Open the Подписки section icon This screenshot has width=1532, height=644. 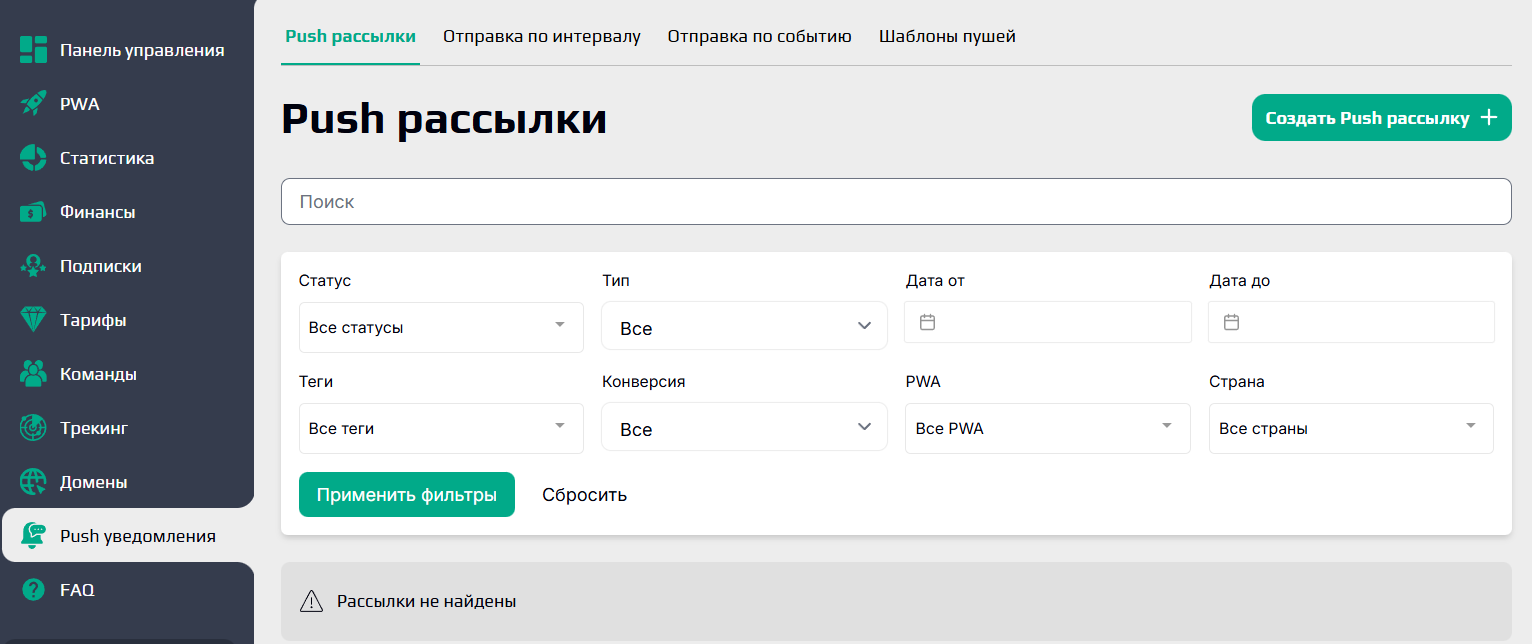[31, 265]
